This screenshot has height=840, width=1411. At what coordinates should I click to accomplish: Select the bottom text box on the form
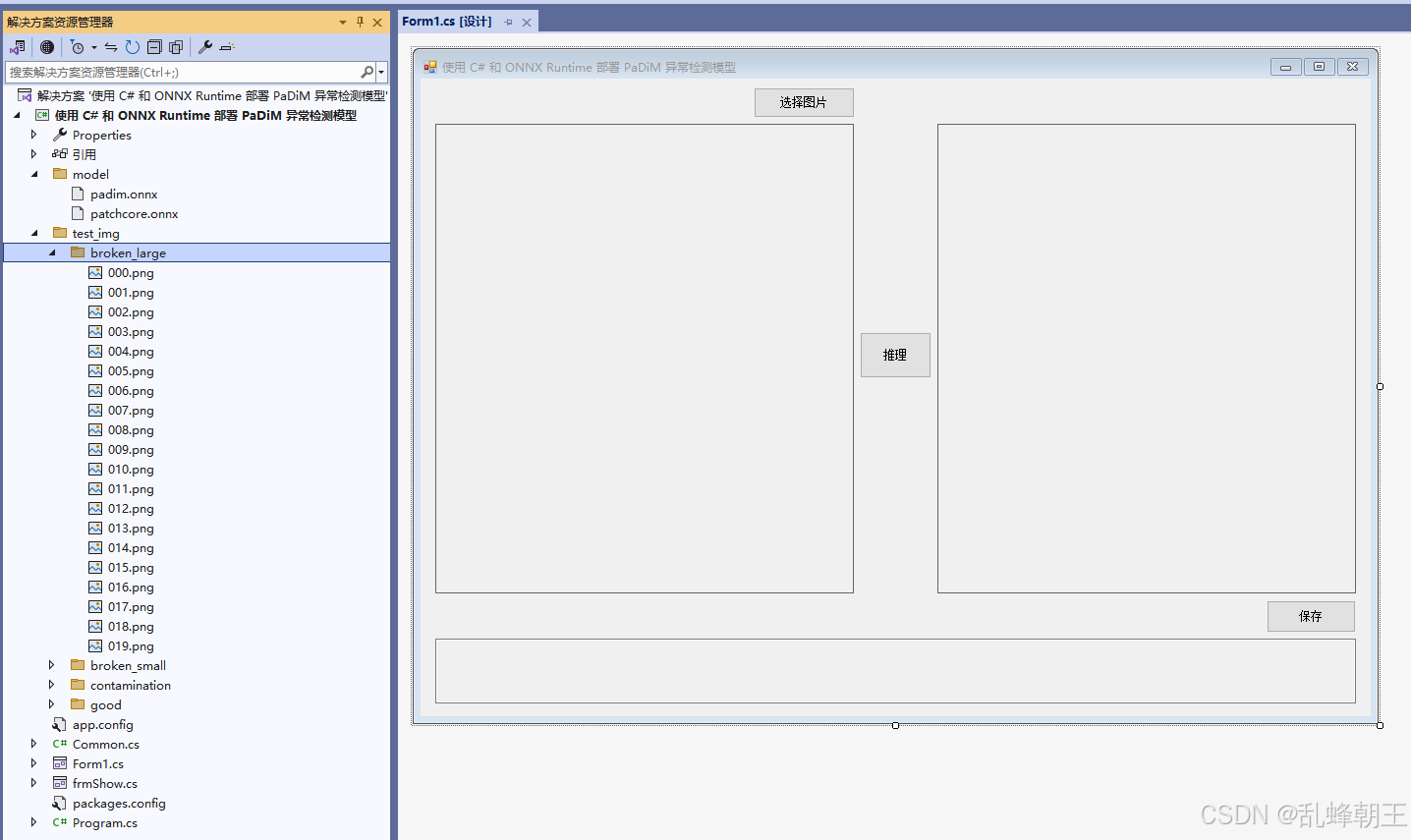point(895,671)
